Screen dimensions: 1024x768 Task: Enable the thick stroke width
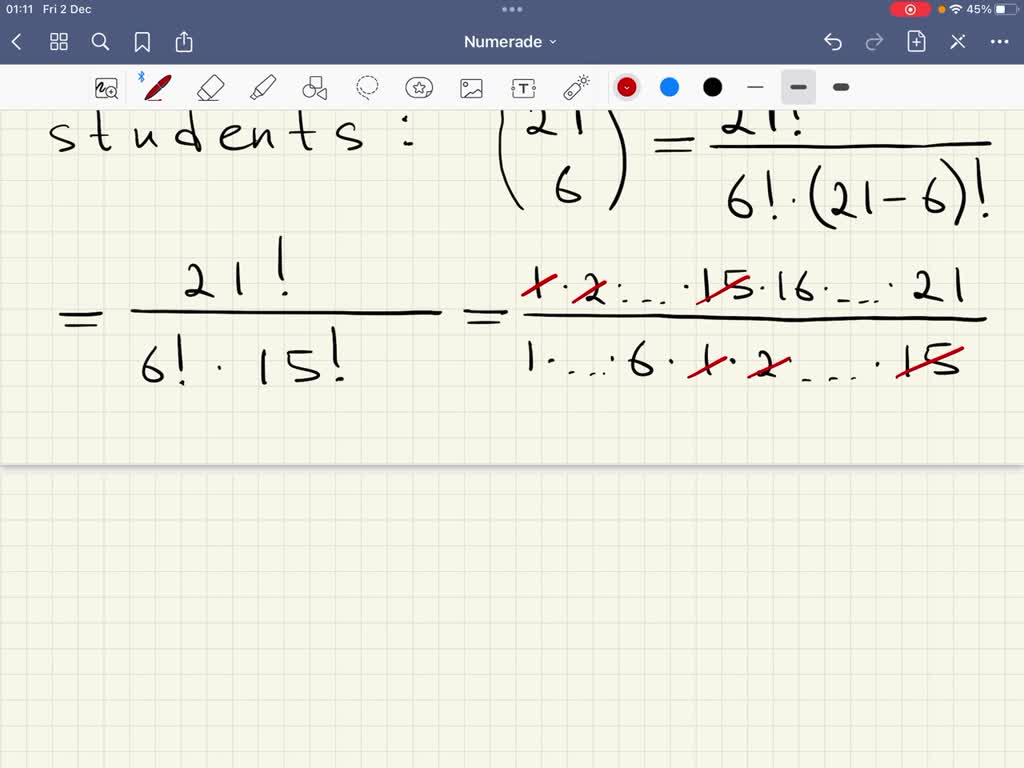(x=841, y=87)
